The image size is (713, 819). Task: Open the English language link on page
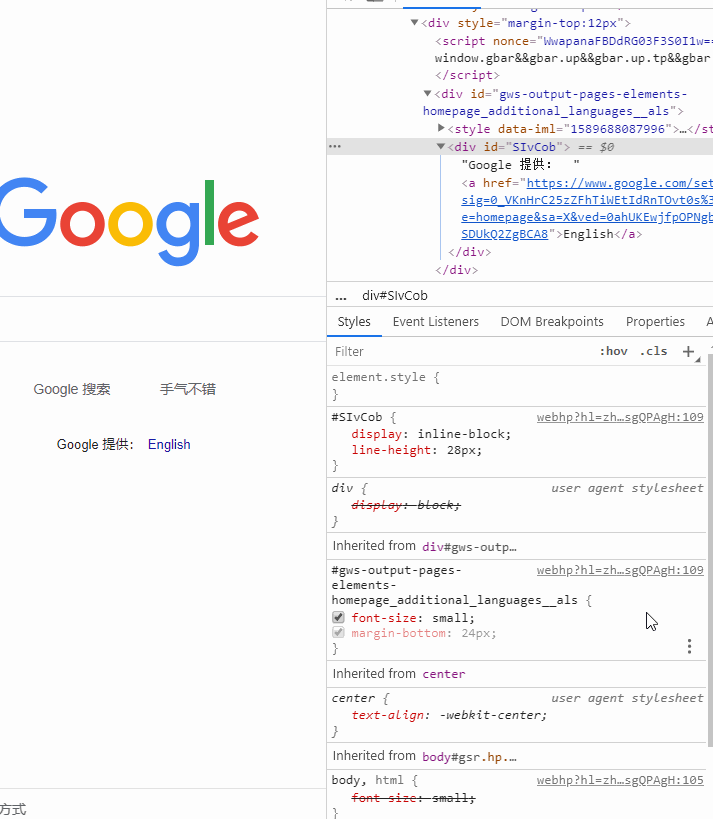tap(169, 444)
